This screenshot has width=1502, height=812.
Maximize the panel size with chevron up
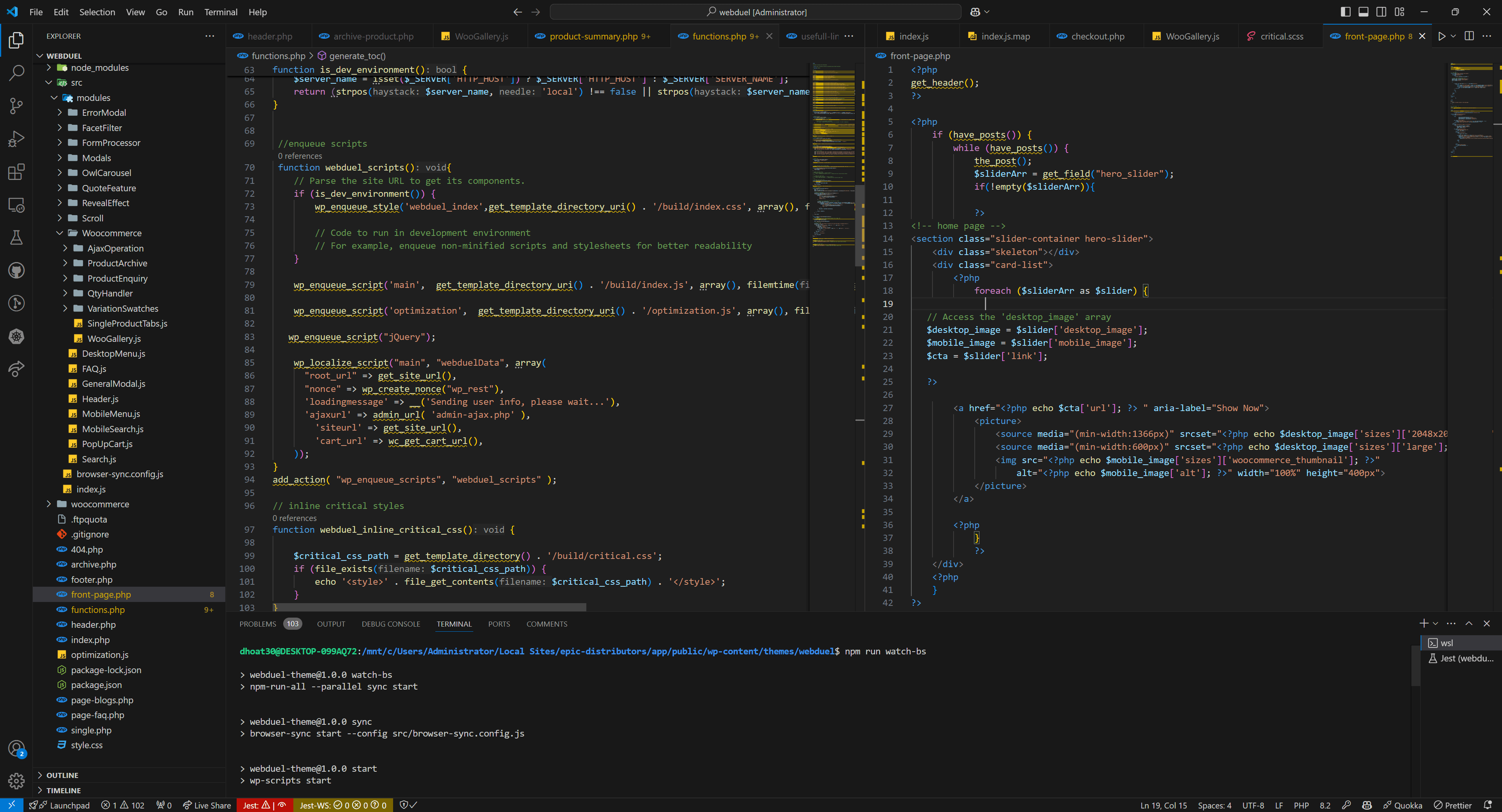pos(1469,623)
